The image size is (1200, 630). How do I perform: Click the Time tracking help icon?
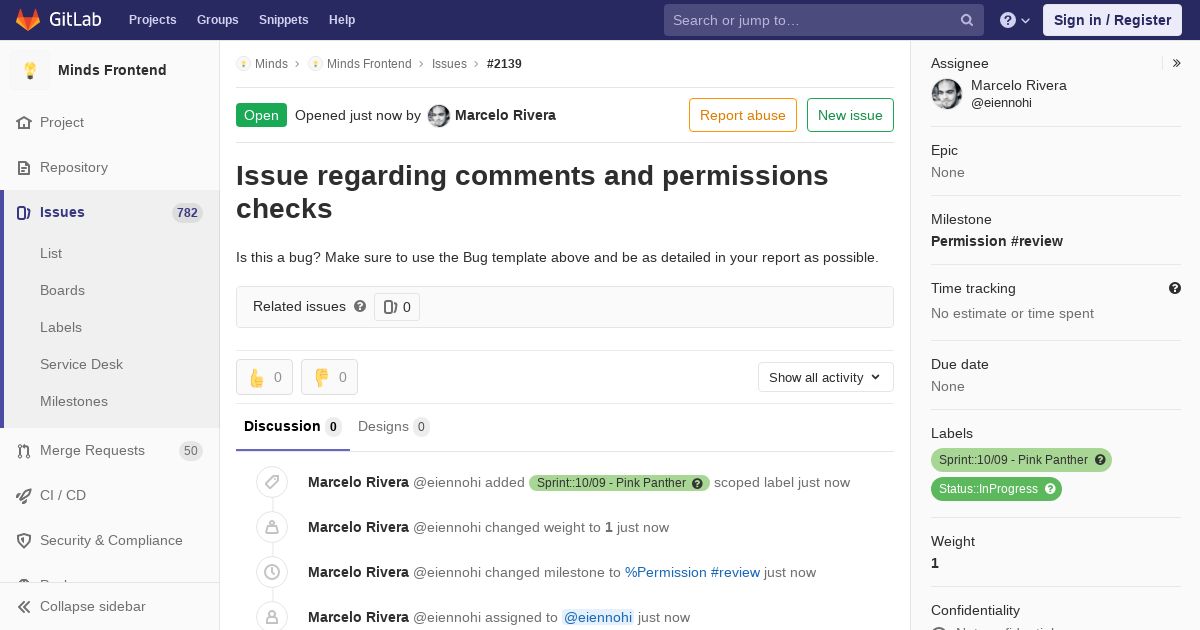click(1175, 288)
